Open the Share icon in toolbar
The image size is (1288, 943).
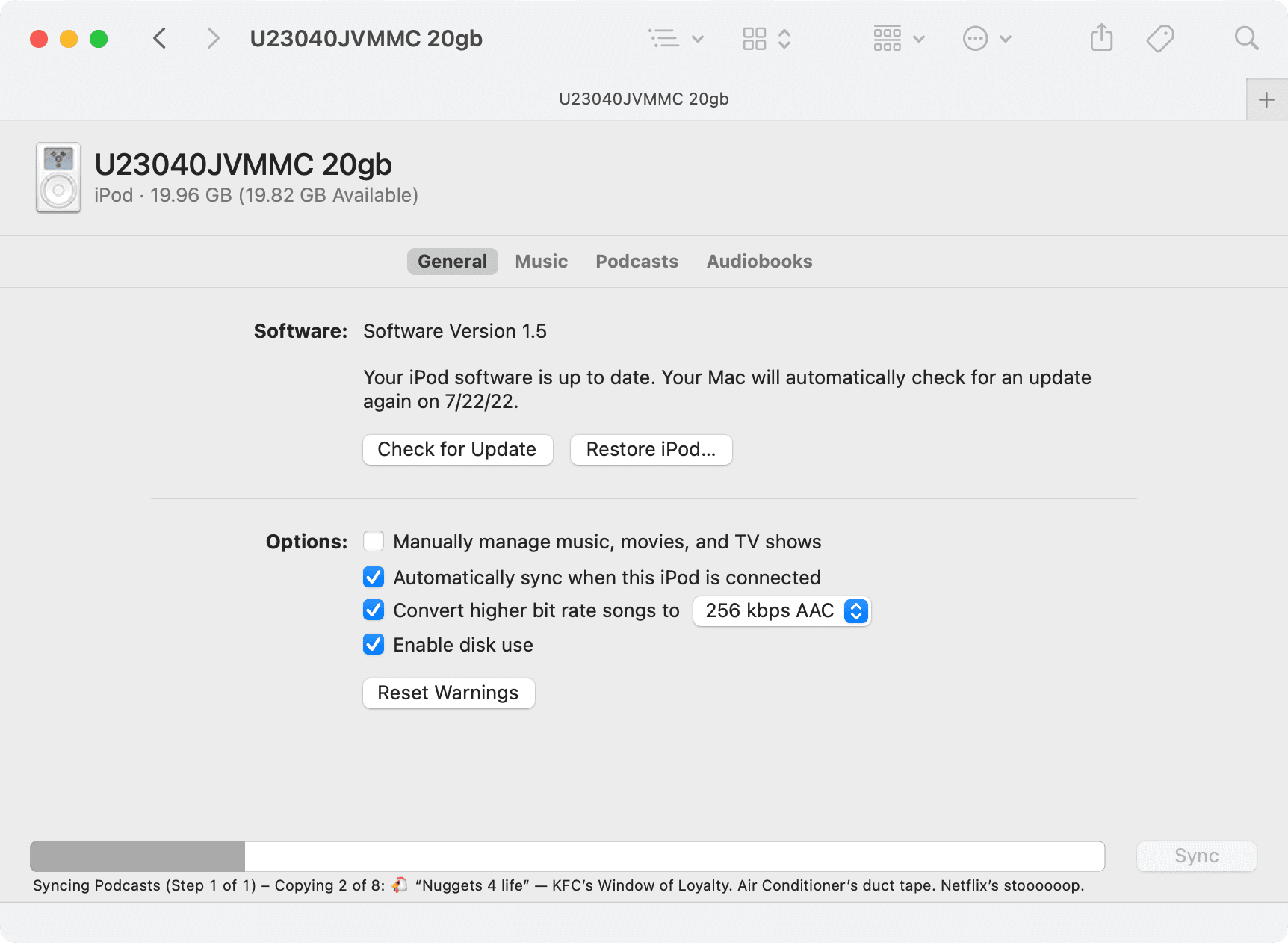point(1101,38)
